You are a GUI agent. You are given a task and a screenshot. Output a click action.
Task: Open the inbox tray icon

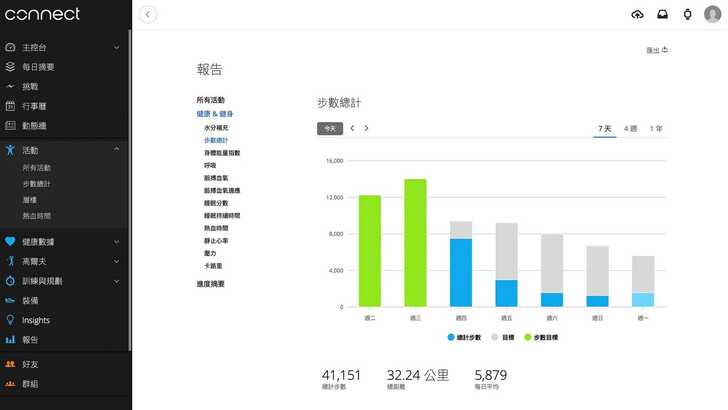(662, 14)
